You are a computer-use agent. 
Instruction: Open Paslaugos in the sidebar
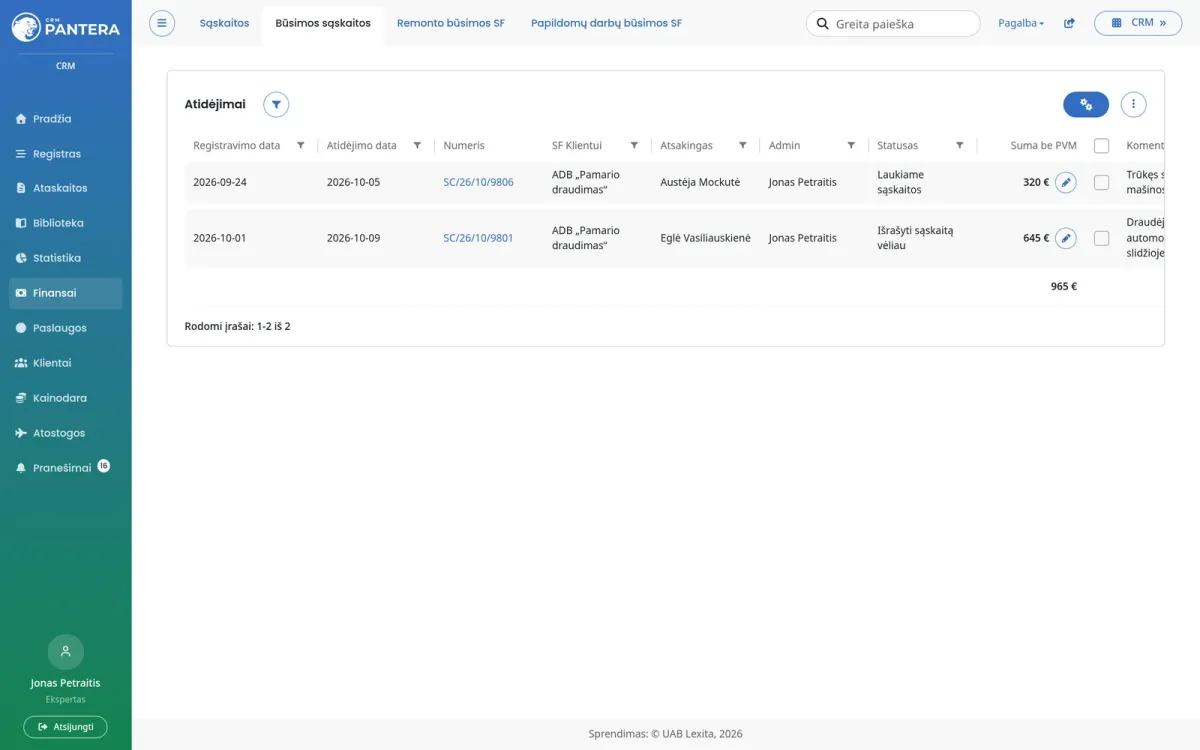pos(66,328)
